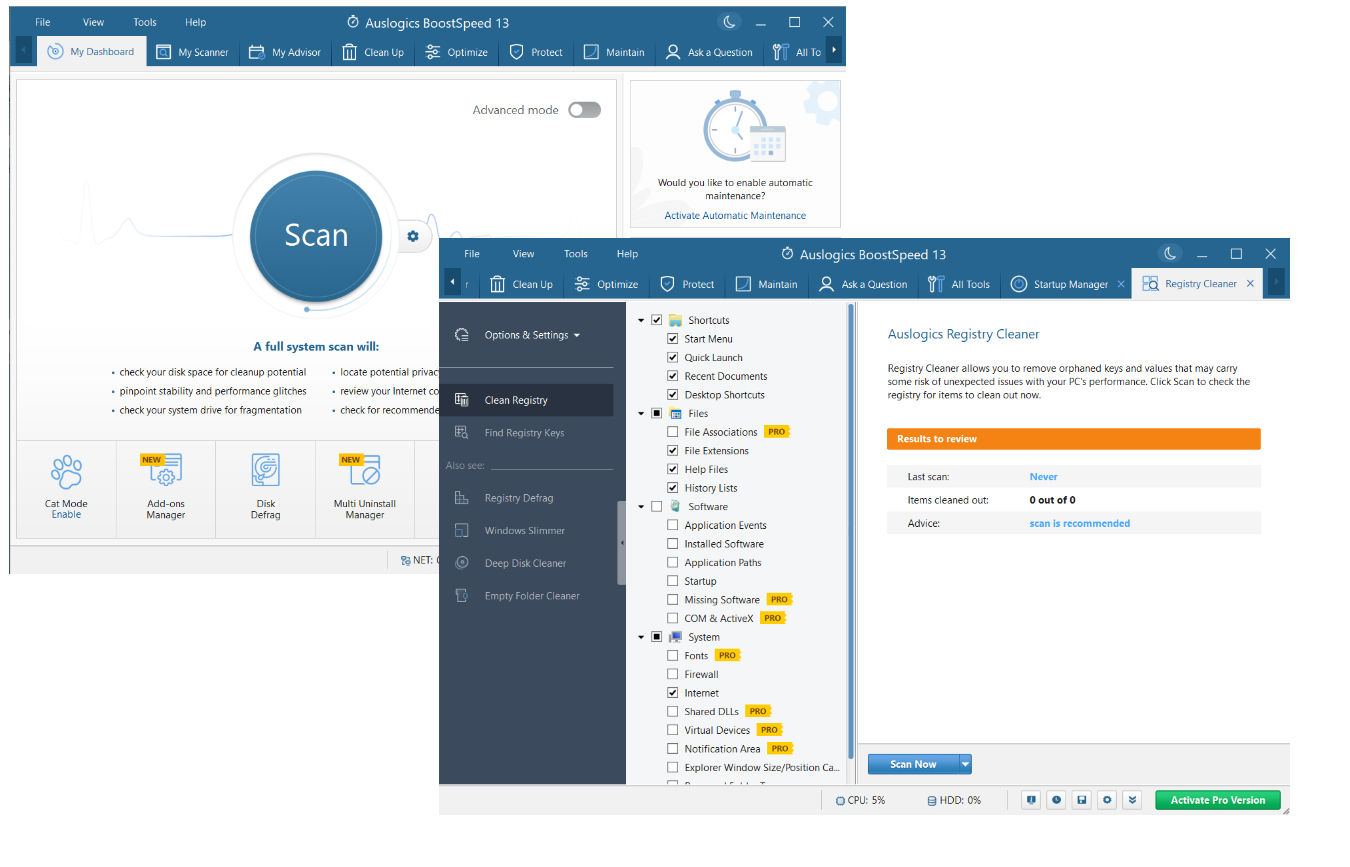Click the Scan Now button
The image size is (1350, 867).
coord(913,764)
